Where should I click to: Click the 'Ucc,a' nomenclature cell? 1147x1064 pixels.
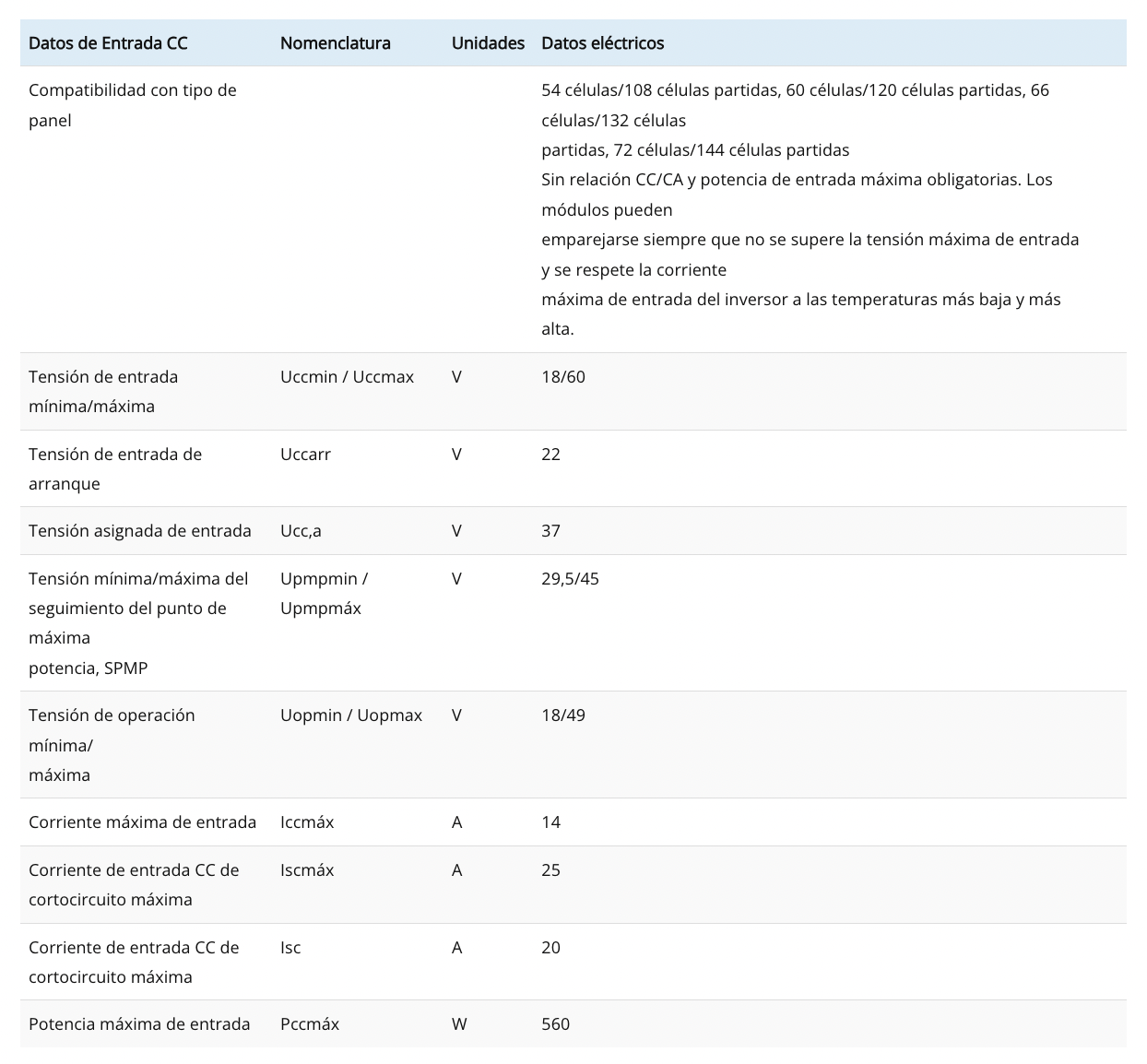pos(301,531)
